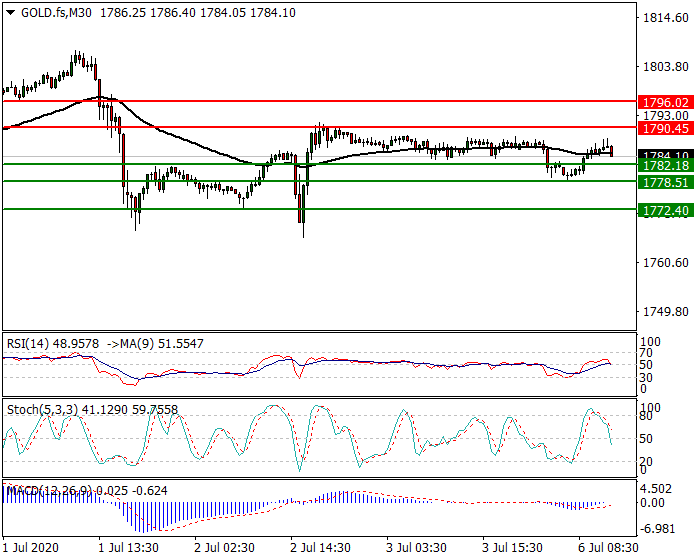Select the 1790.45 resistance price label

666,129
